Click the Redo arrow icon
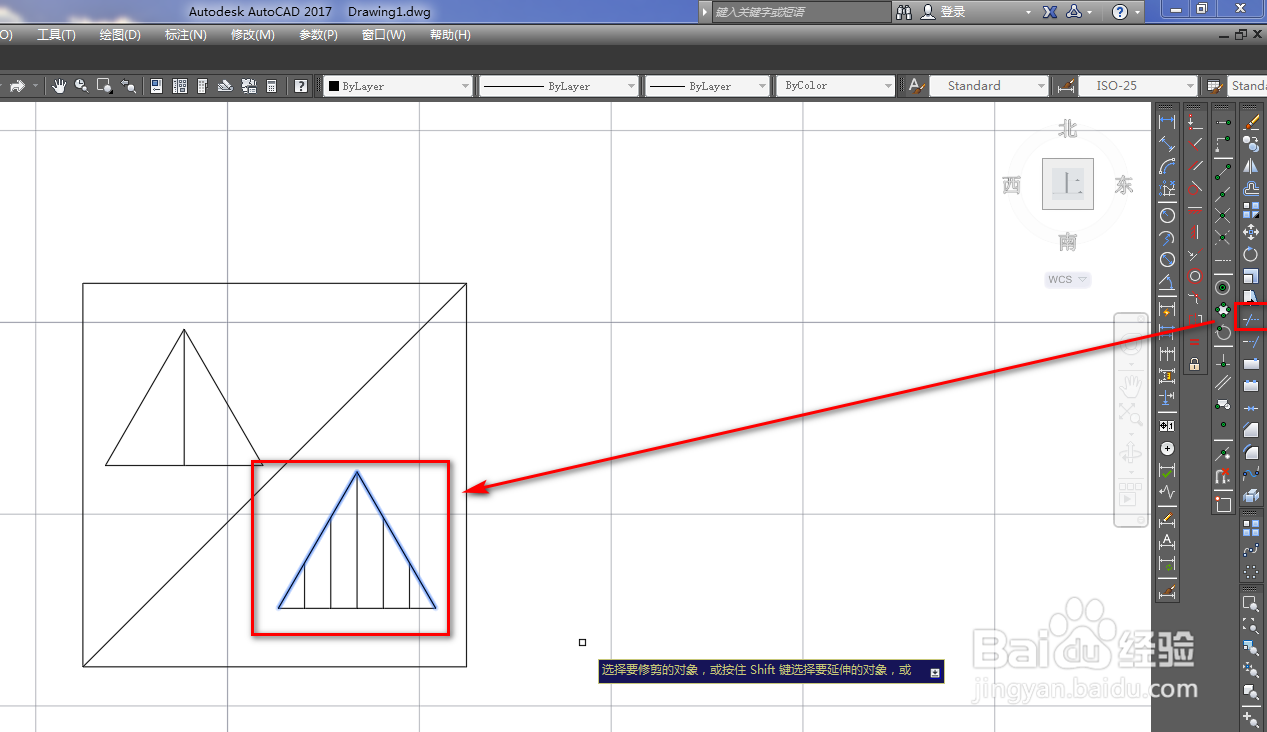Screen dimensions: 1267x732 pos(17,86)
